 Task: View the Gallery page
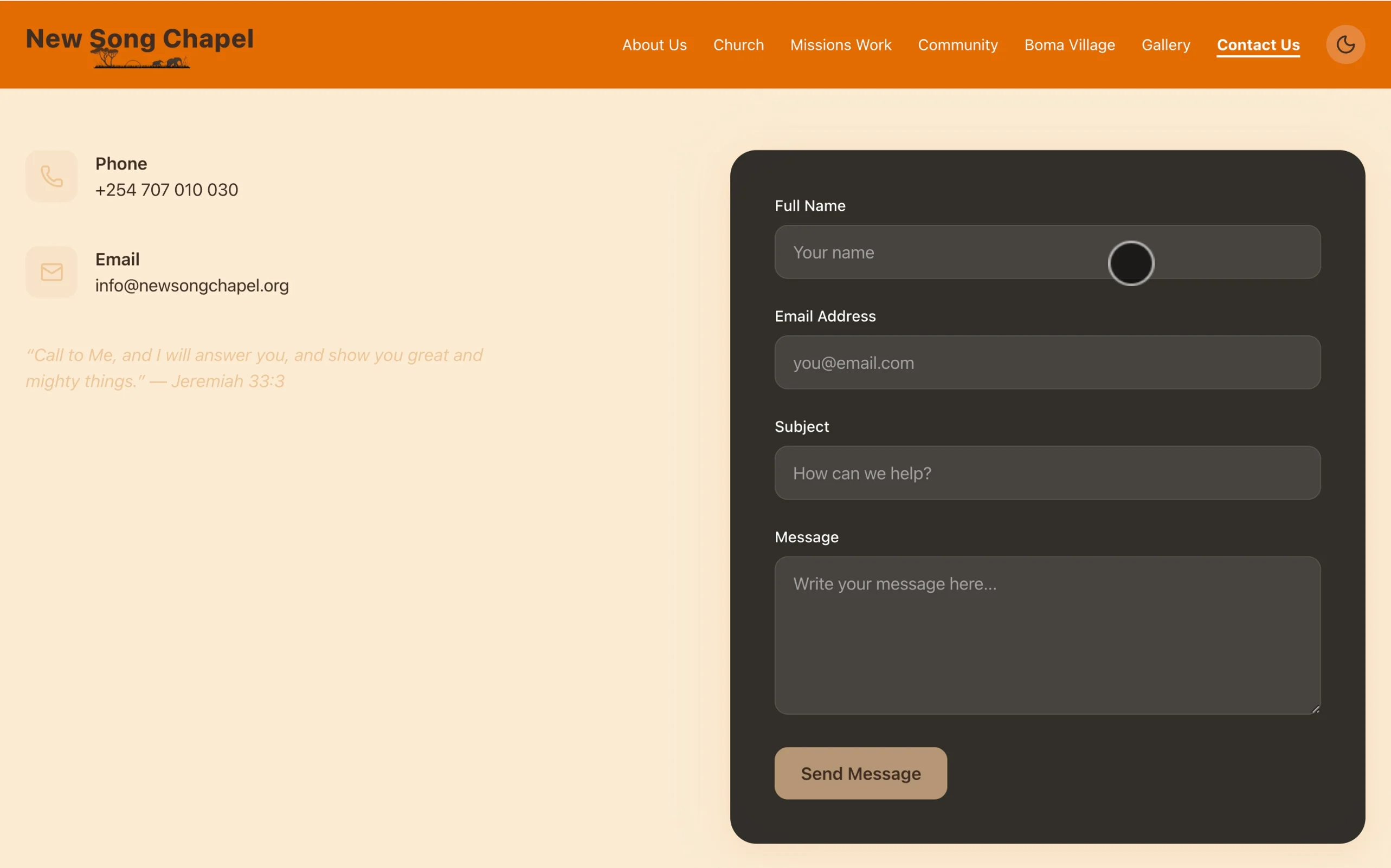[1166, 45]
